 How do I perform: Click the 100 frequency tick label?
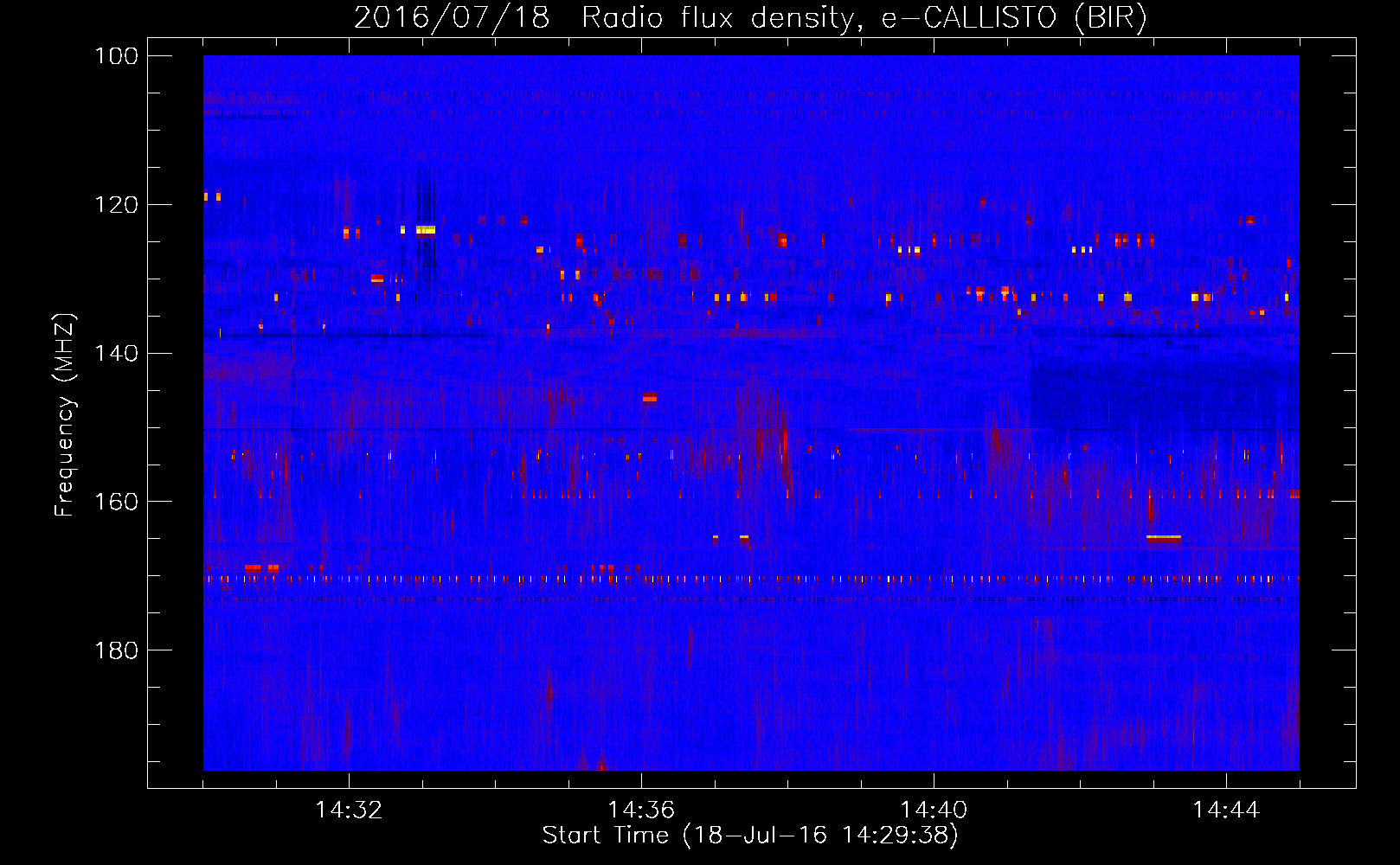click(x=117, y=56)
